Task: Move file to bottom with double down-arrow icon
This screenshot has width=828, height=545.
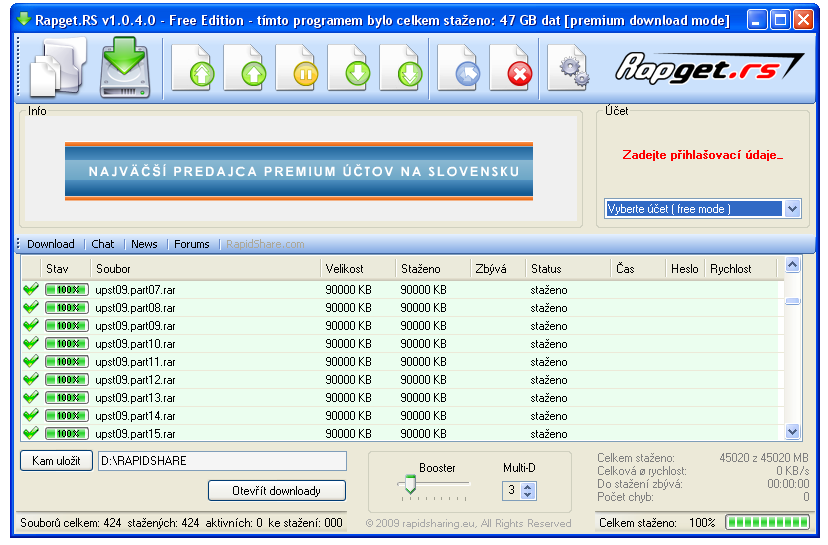Action: pyautogui.click(x=401, y=68)
